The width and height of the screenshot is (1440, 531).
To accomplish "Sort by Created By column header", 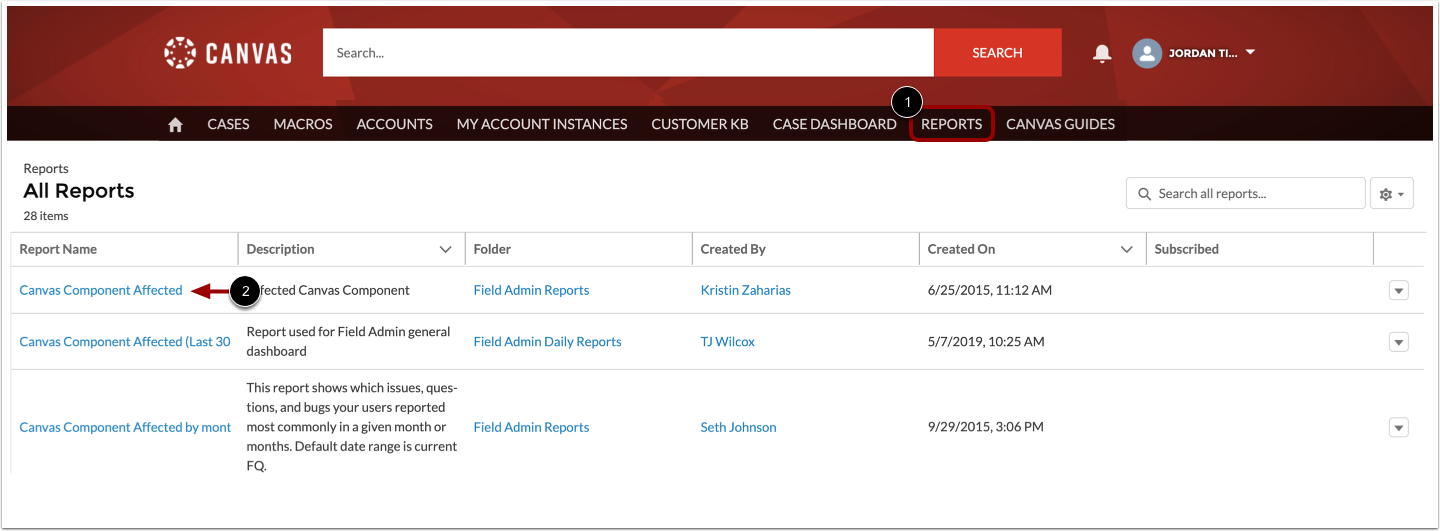I will (x=733, y=250).
